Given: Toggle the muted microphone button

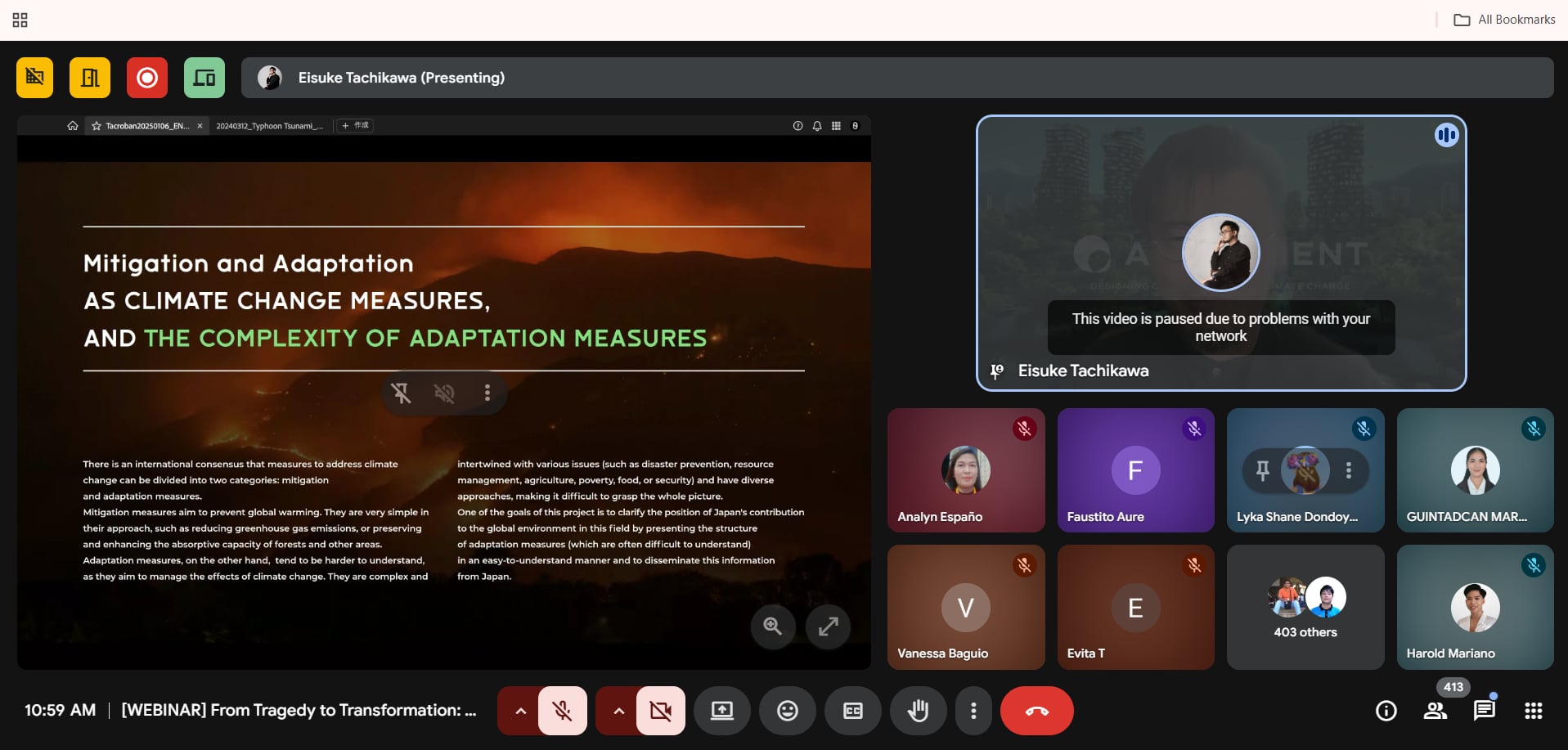Looking at the screenshot, I should (x=562, y=711).
